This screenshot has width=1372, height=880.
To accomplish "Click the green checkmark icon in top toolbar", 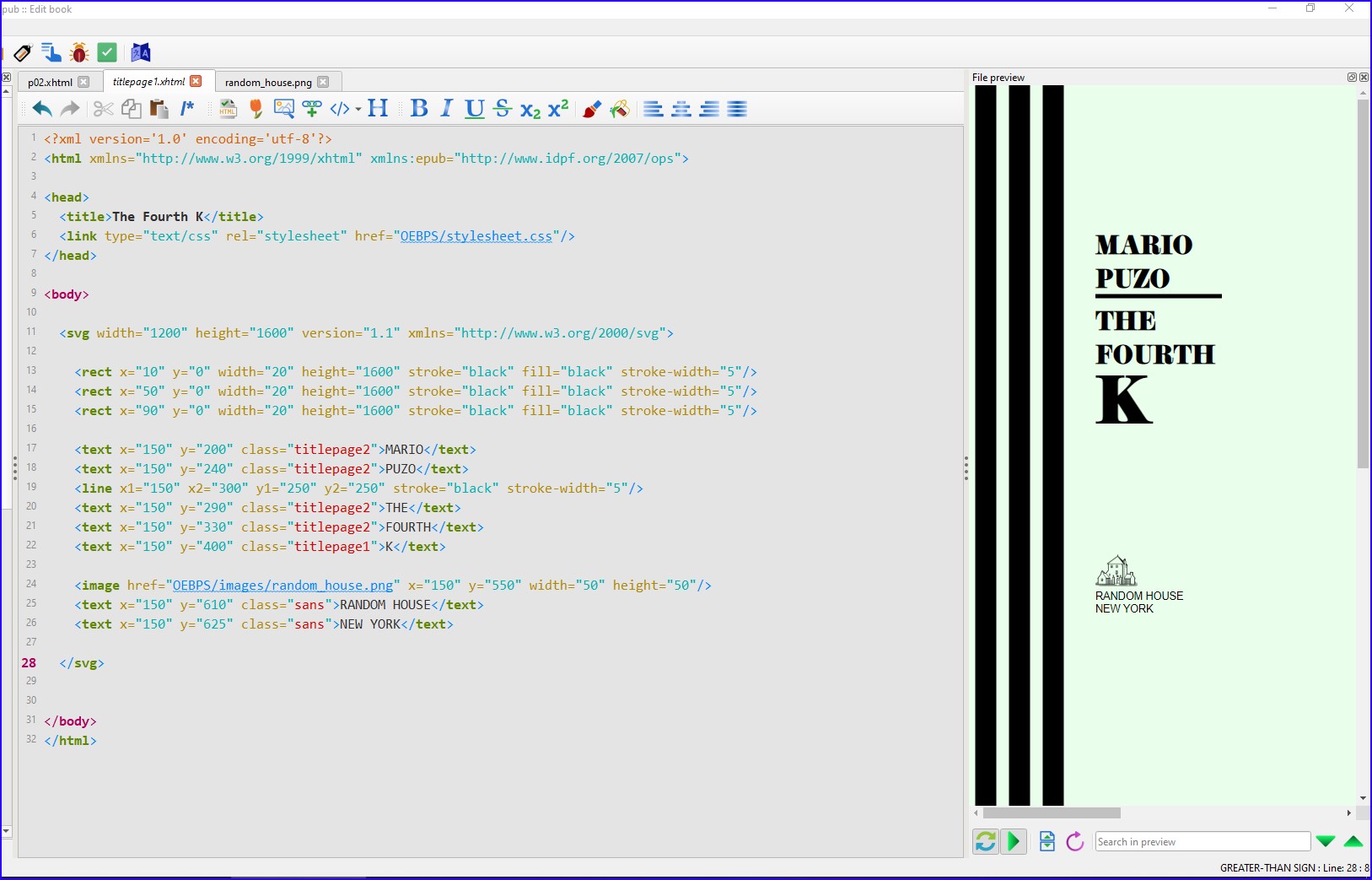I will click(107, 52).
